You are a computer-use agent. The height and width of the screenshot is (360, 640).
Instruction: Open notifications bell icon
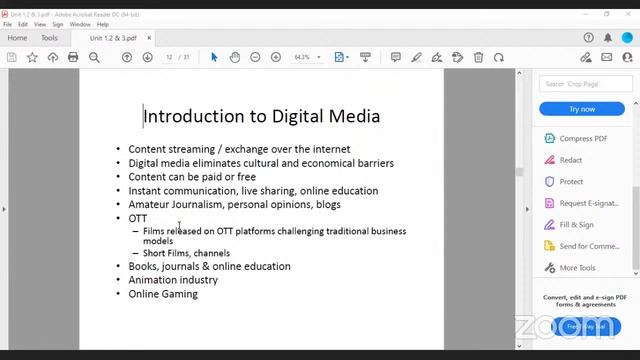608,38
